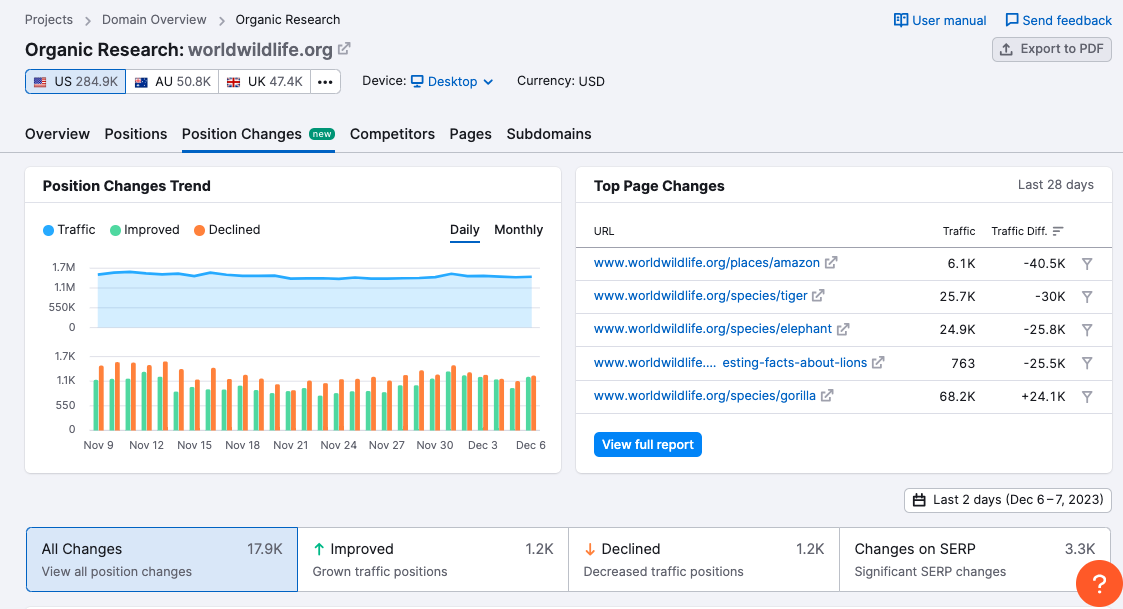The width and height of the screenshot is (1123, 609).
Task: Expand more countries with three-dots button
Action: pos(325,82)
